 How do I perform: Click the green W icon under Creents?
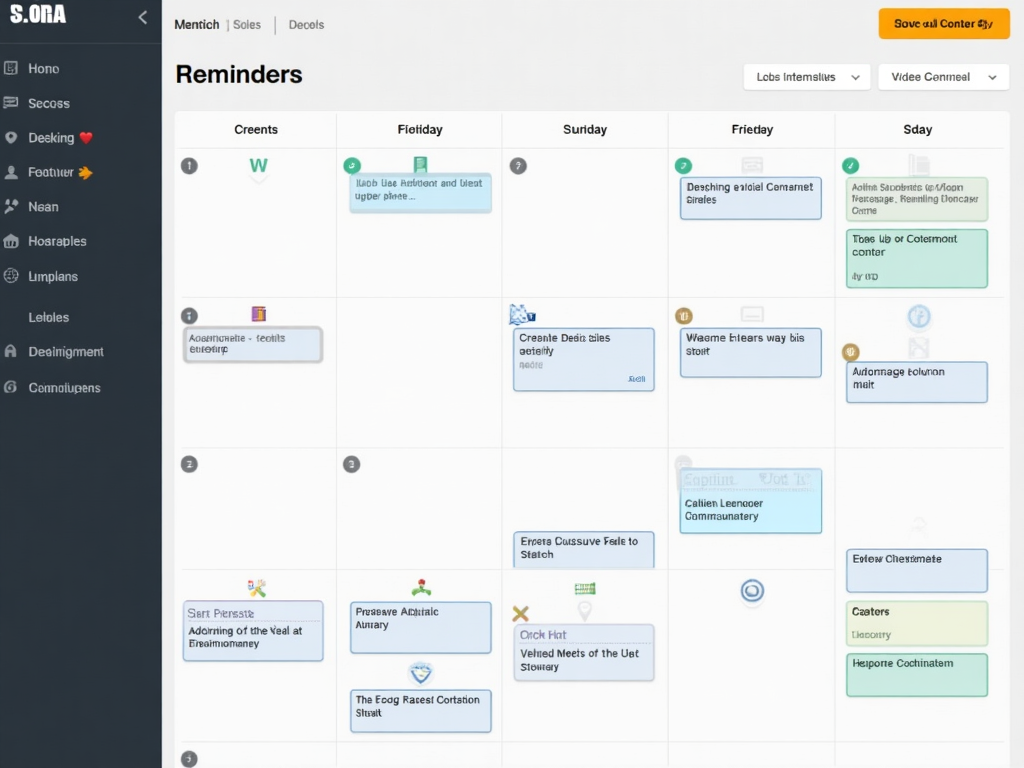click(x=258, y=165)
